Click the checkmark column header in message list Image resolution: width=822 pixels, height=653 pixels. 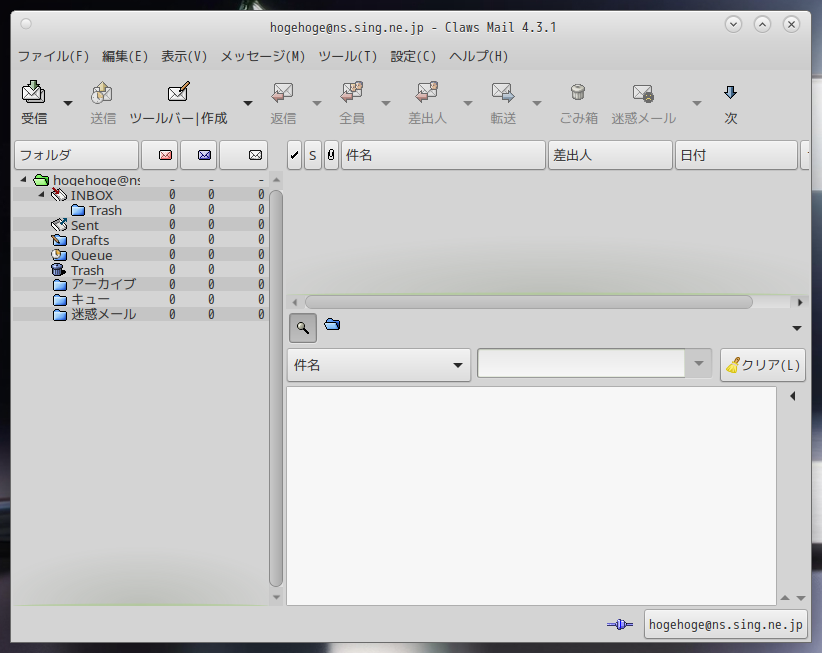tap(294, 155)
